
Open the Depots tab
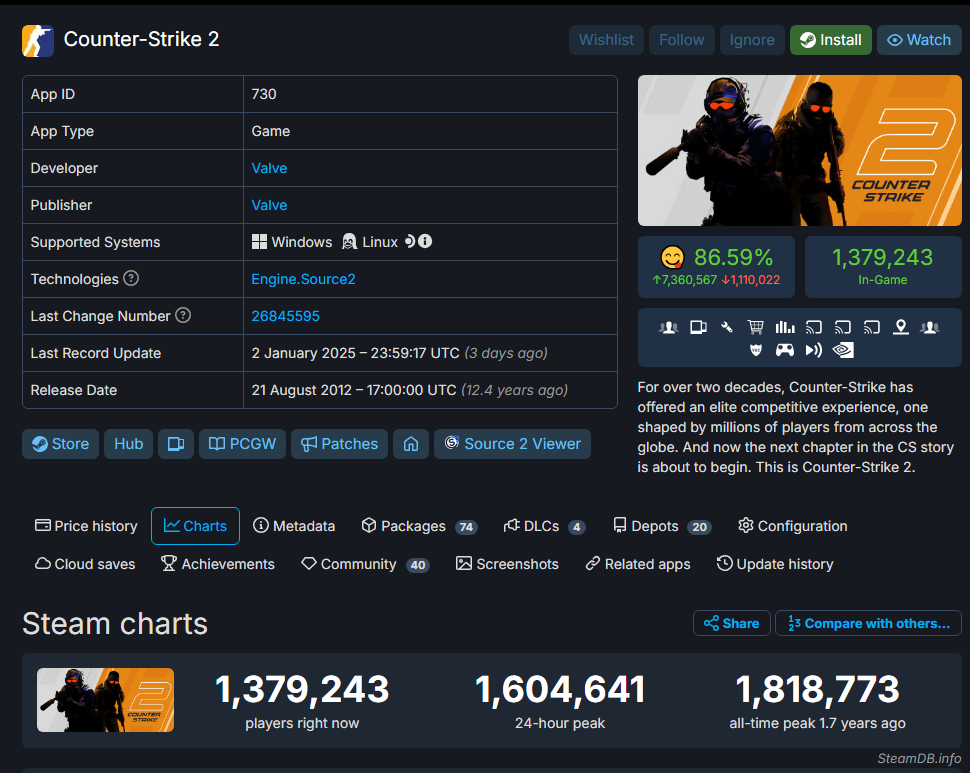pos(662,526)
